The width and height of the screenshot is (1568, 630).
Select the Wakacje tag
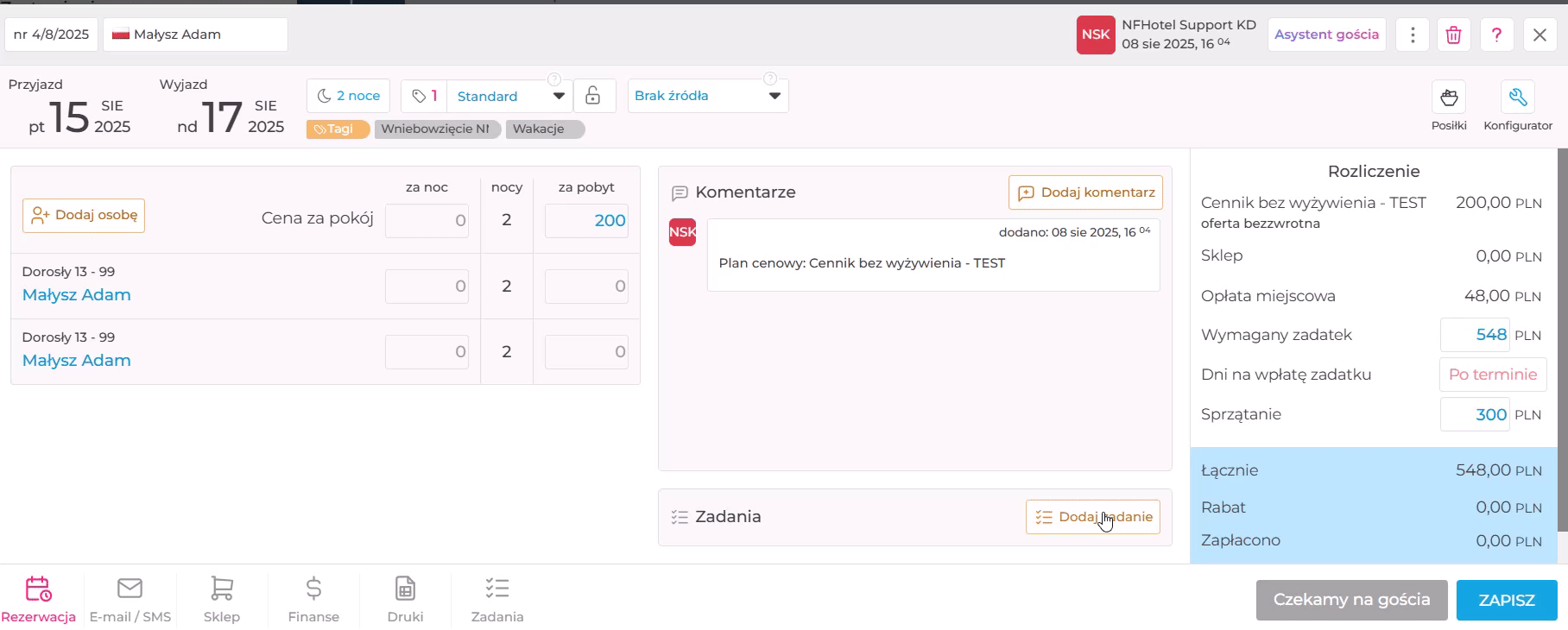tap(546, 129)
